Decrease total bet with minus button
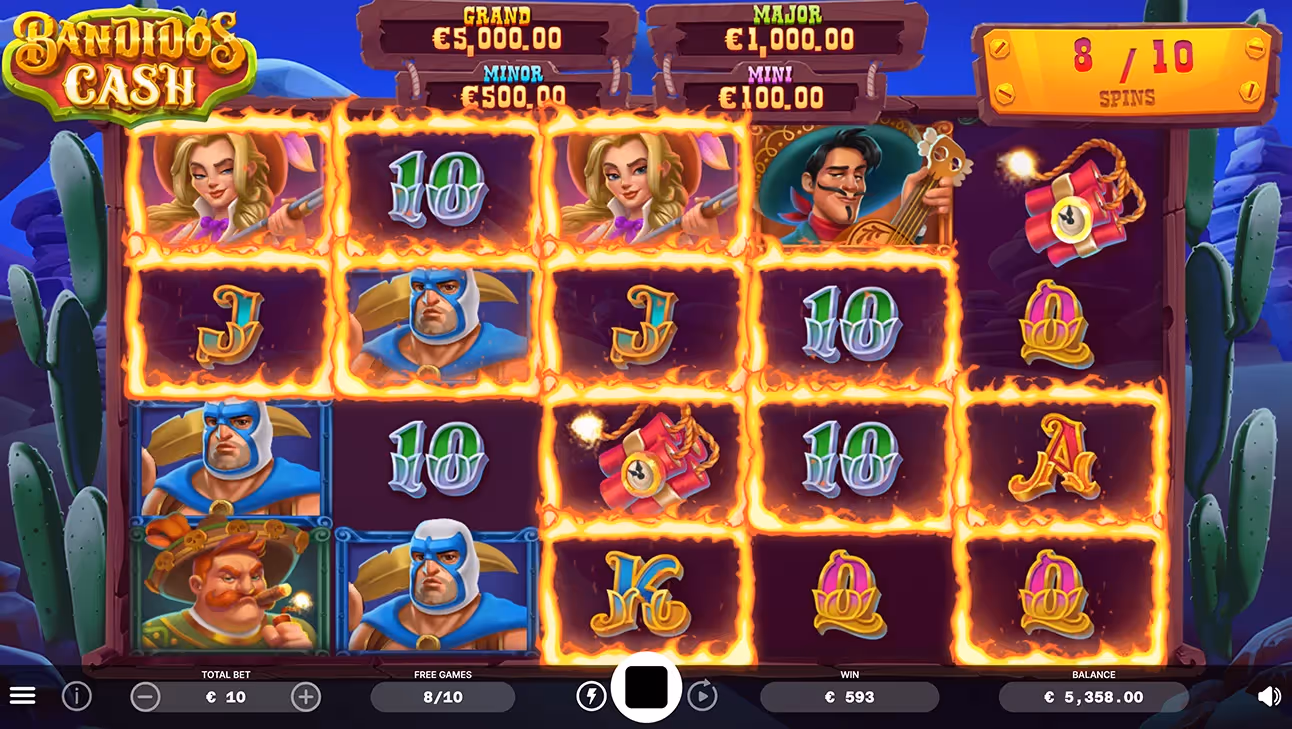This screenshot has width=1292, height=729. click(145, 697)
